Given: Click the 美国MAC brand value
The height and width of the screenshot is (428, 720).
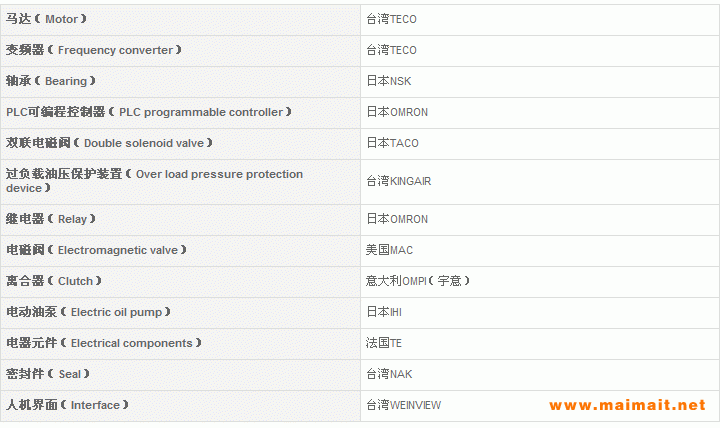Looking at the screenshot, I should point(389,250).
